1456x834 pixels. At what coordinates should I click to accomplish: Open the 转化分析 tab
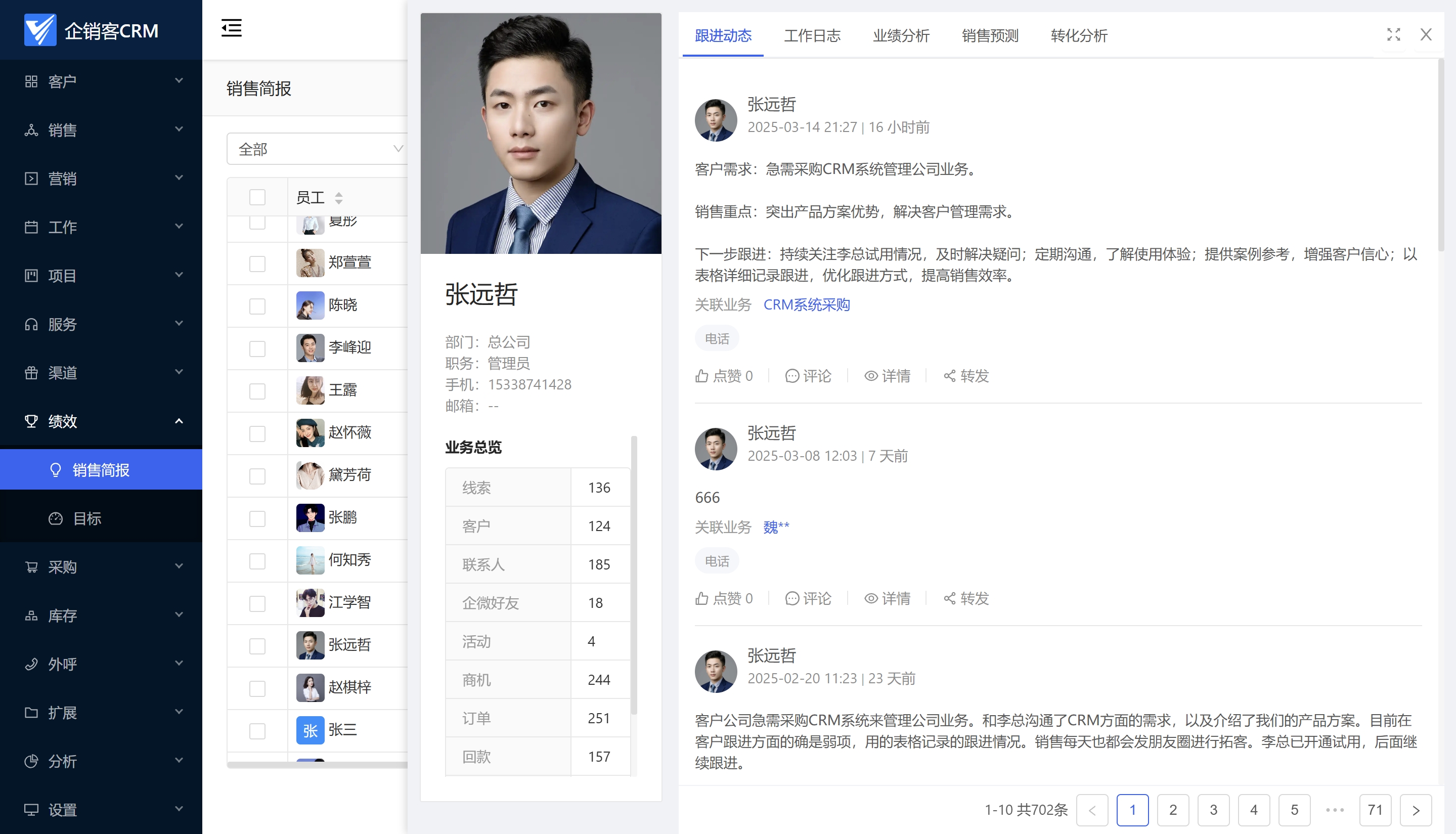[1079, 35]
